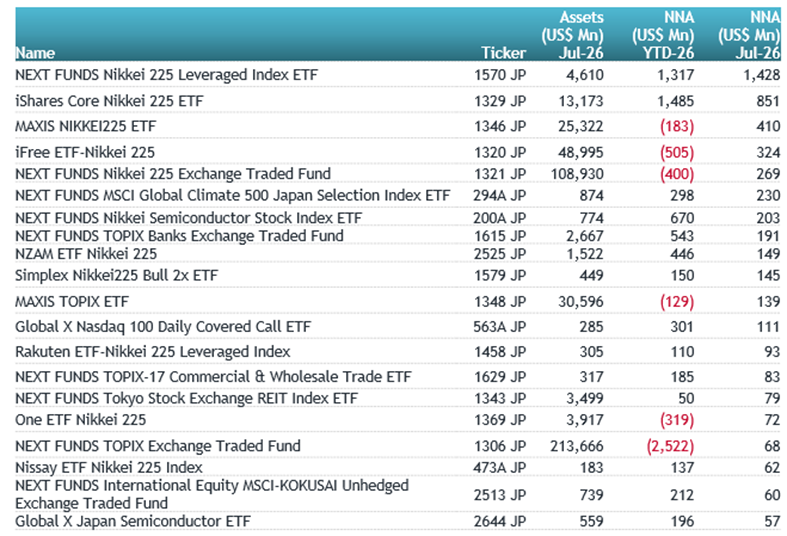The image size is (787, 536).
Task: Click the Name column header
Action: click(x=35, y=53)
